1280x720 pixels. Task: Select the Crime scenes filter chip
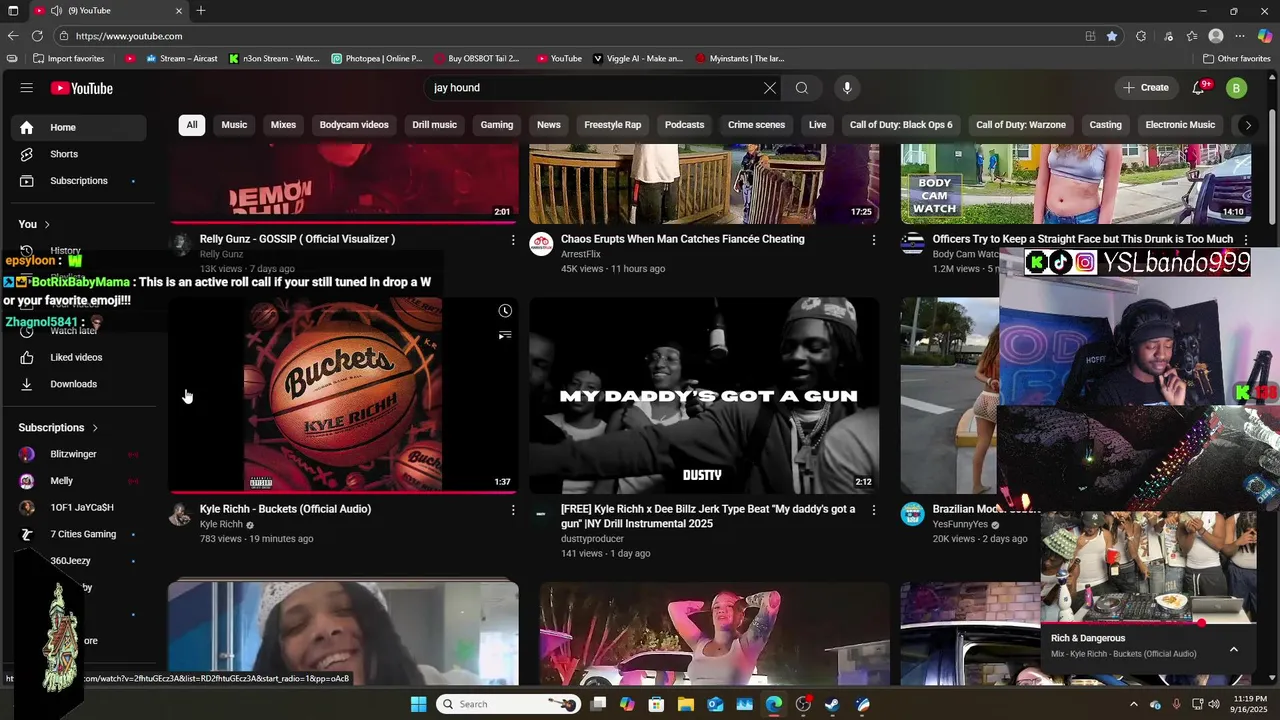[756, 125]
